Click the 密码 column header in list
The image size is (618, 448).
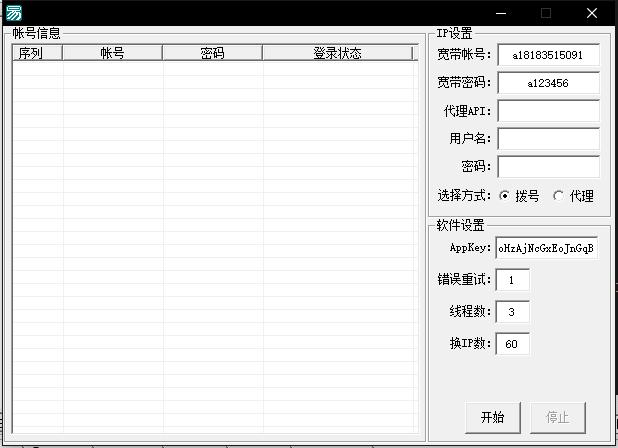pyautogui.click(x=212, y=53)
